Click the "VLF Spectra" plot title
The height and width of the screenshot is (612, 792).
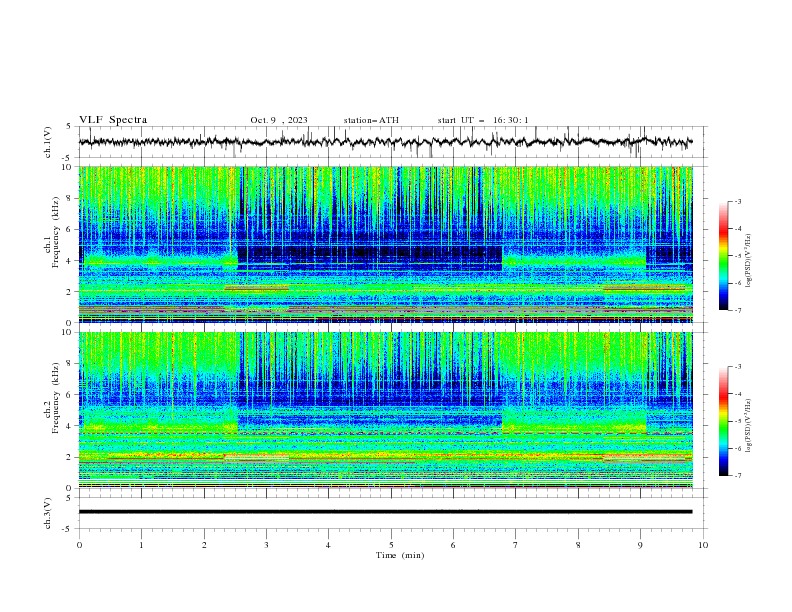coord(113,120)
